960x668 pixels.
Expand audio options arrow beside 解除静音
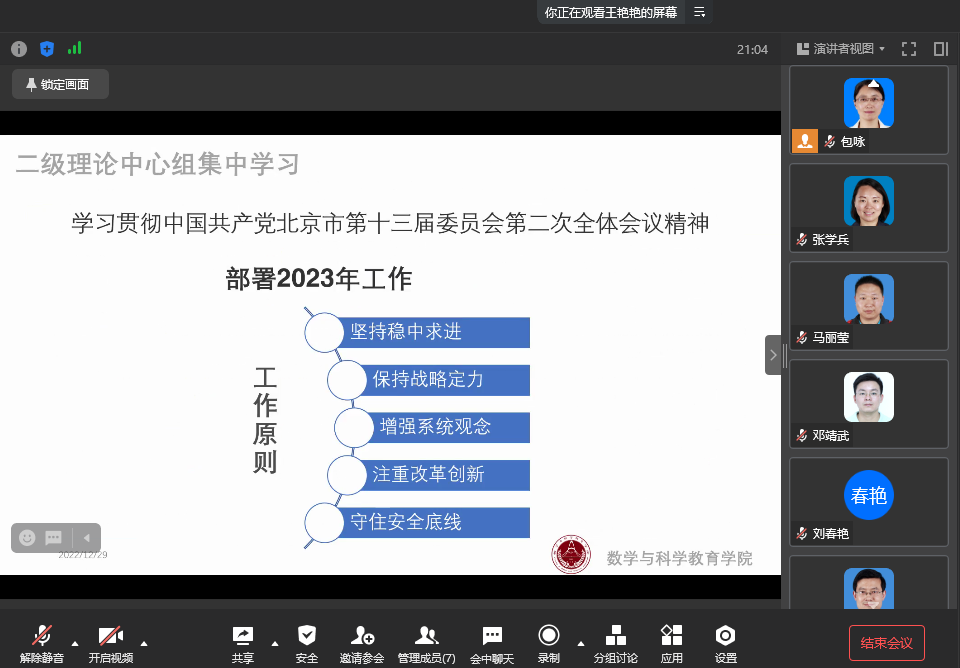point(75,644)
